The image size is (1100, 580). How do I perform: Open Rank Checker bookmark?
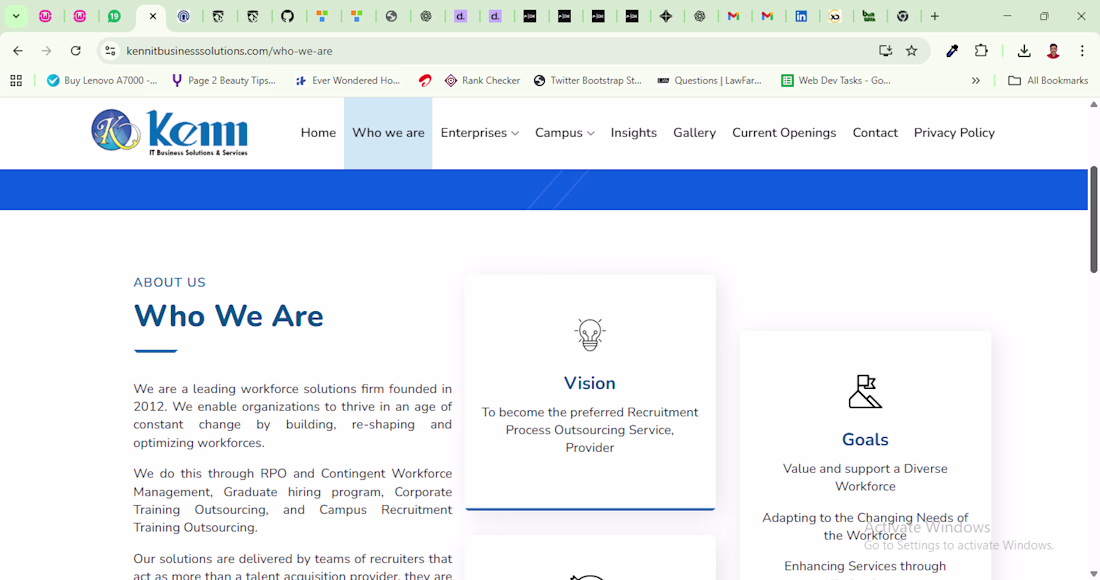(x=483, y=81)
